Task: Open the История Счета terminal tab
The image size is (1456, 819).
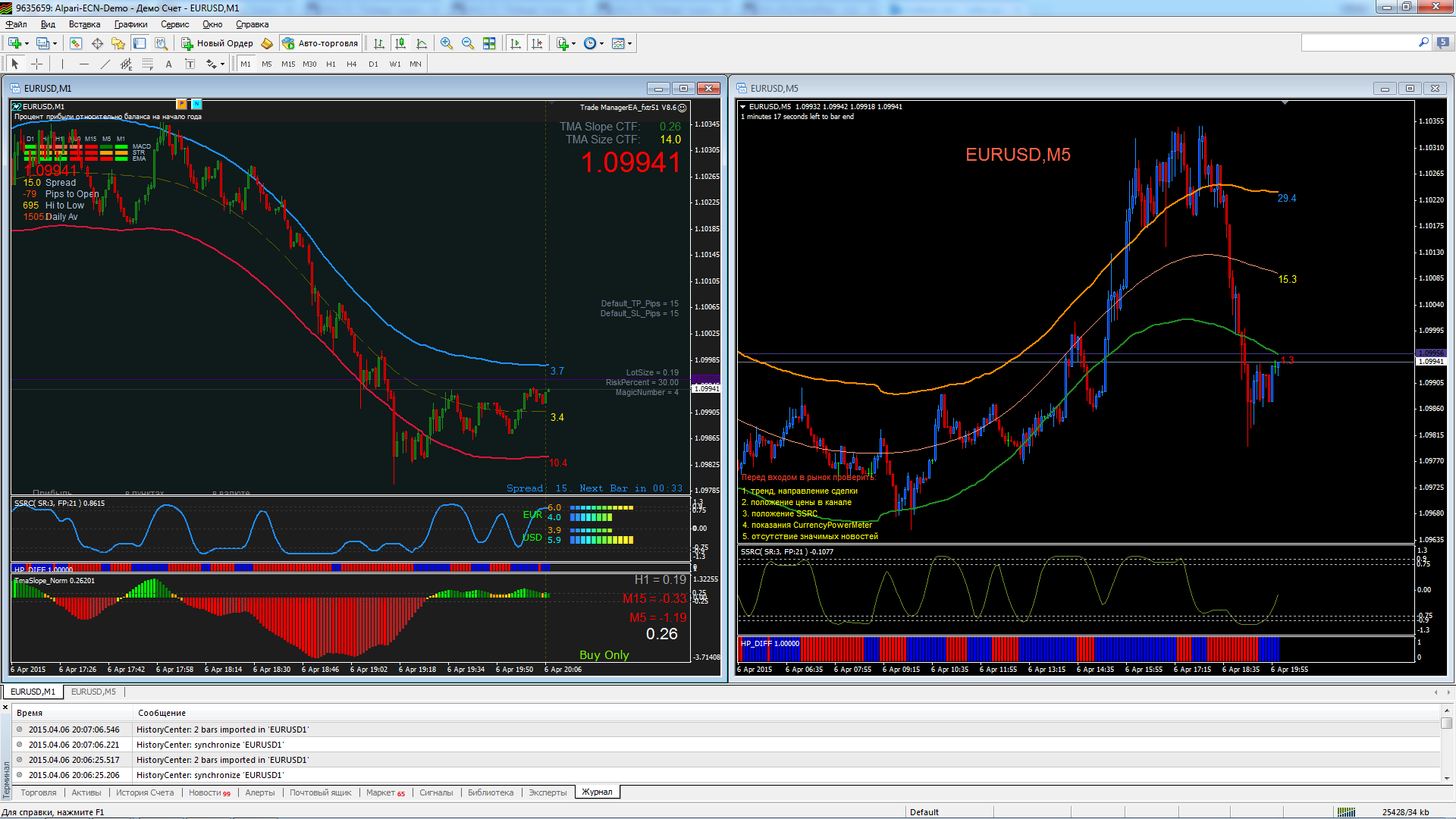Action: click(x=145, y=792)
